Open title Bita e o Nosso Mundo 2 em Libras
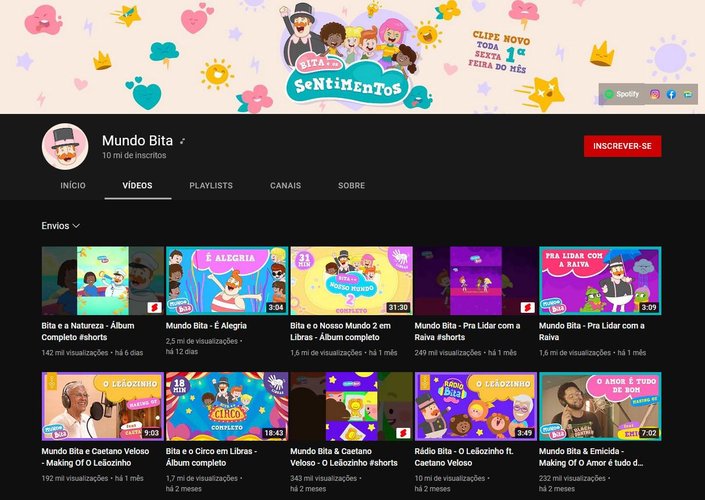Screen dimensions: 705x500 [340, 331]
